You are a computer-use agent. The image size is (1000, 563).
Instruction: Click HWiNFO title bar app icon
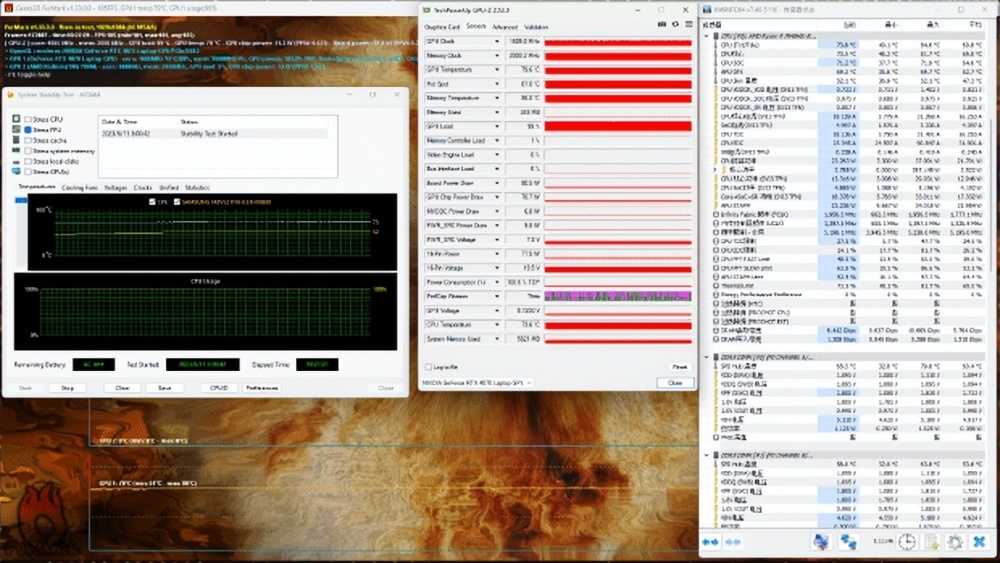(707, 10)
